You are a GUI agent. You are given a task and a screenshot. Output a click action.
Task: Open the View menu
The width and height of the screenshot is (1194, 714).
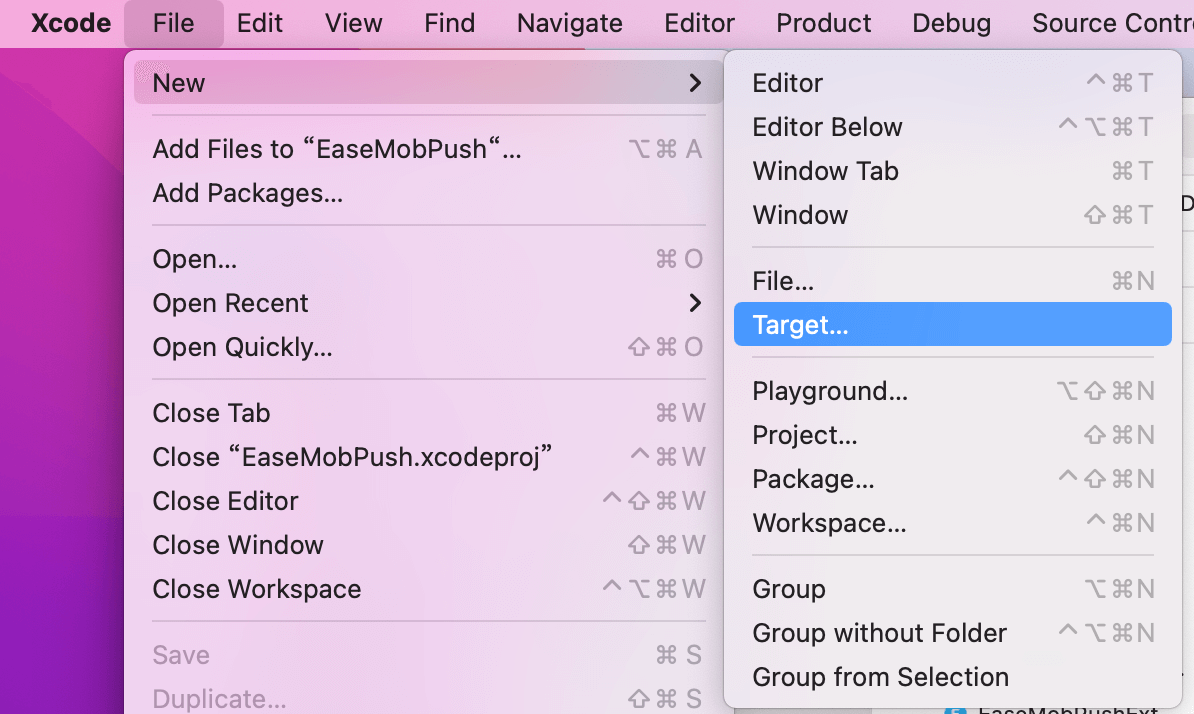(x=353, y=23)
